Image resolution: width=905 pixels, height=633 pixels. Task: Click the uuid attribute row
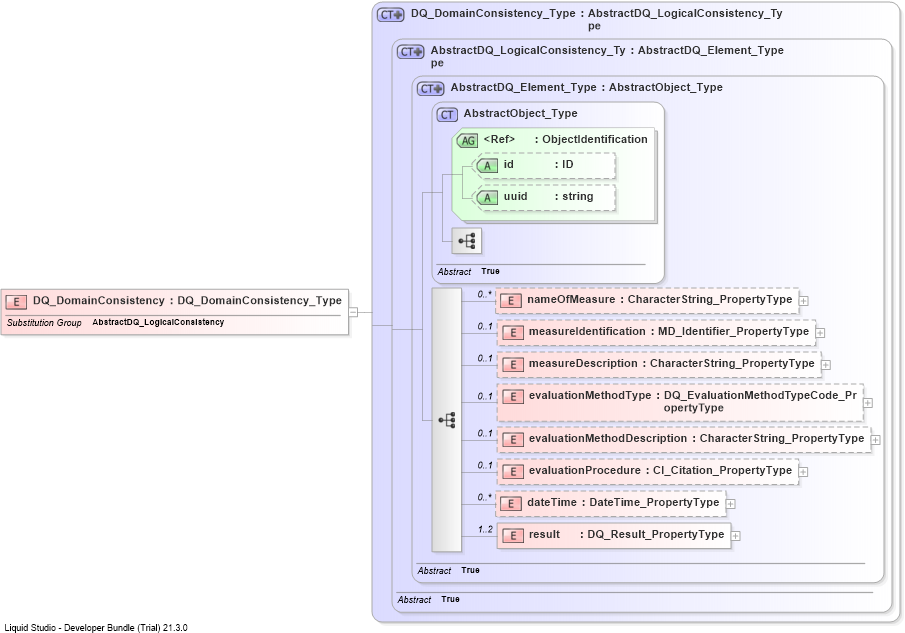544,198
